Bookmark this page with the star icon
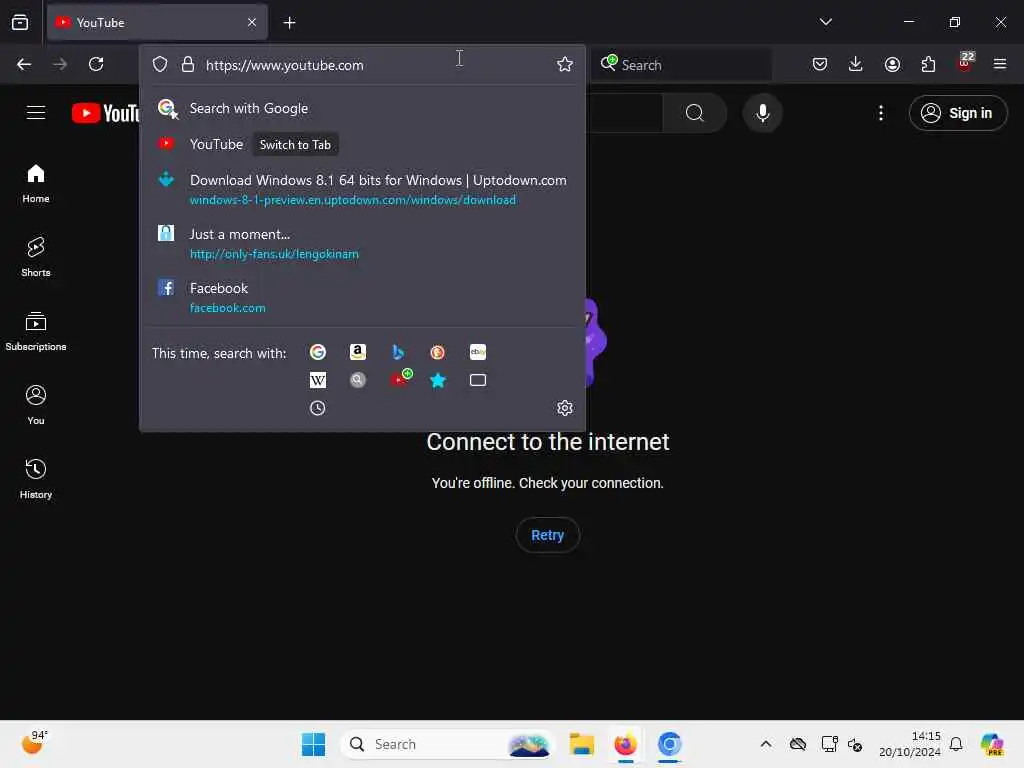The height and width of the screenshot is (768, 1024). point(565,64)
